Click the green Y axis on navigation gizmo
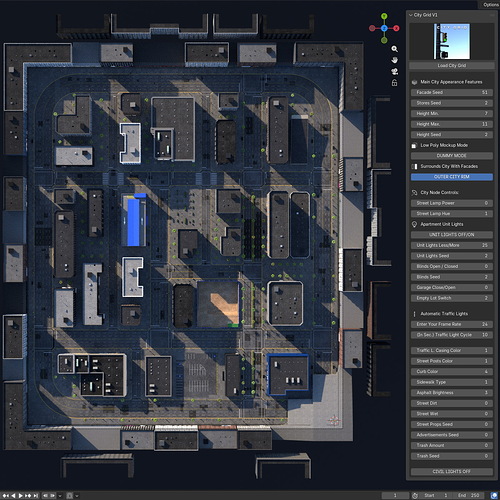 pyautogui.click(x=384, y=16)
